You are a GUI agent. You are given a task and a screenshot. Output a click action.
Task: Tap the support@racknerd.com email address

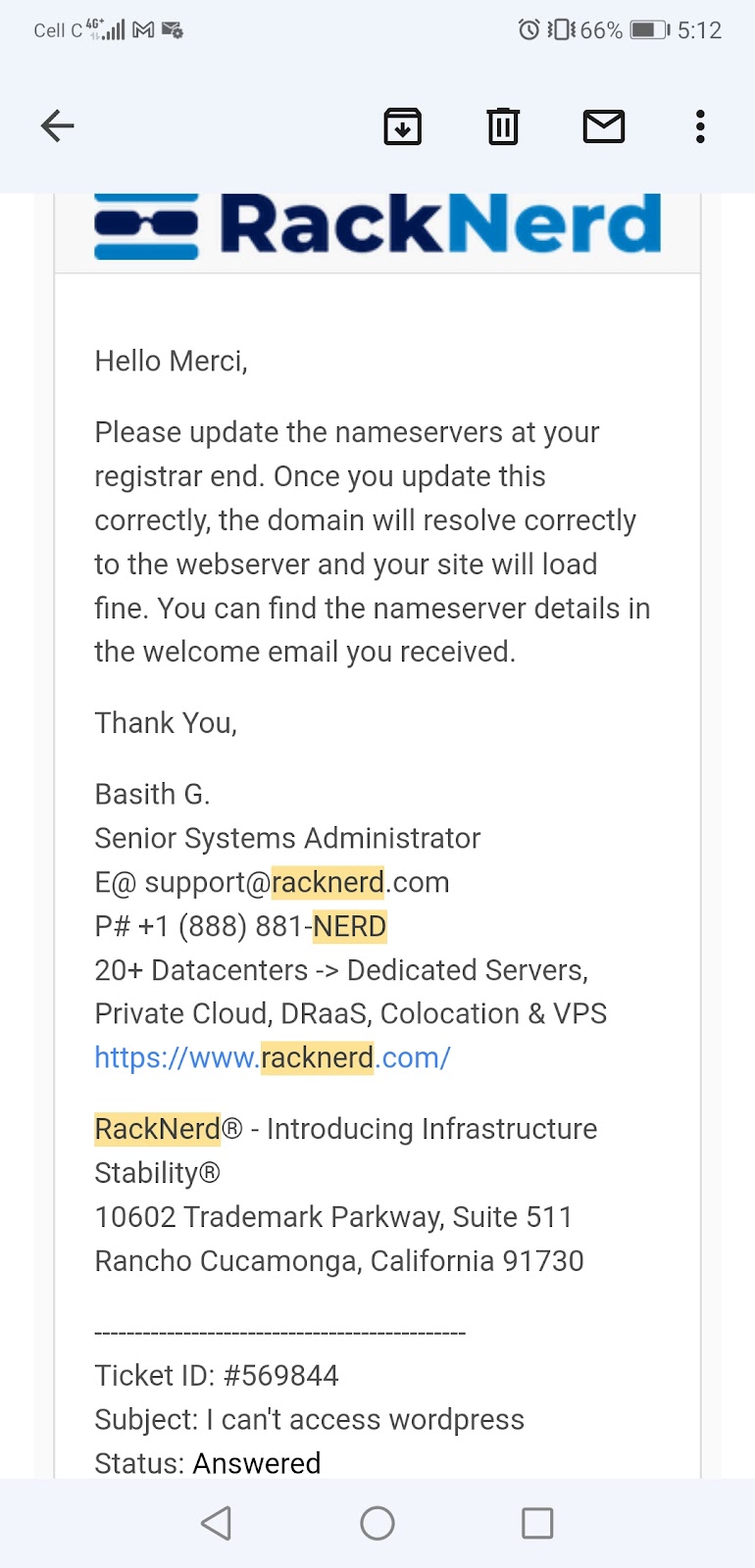coord(296,882)
